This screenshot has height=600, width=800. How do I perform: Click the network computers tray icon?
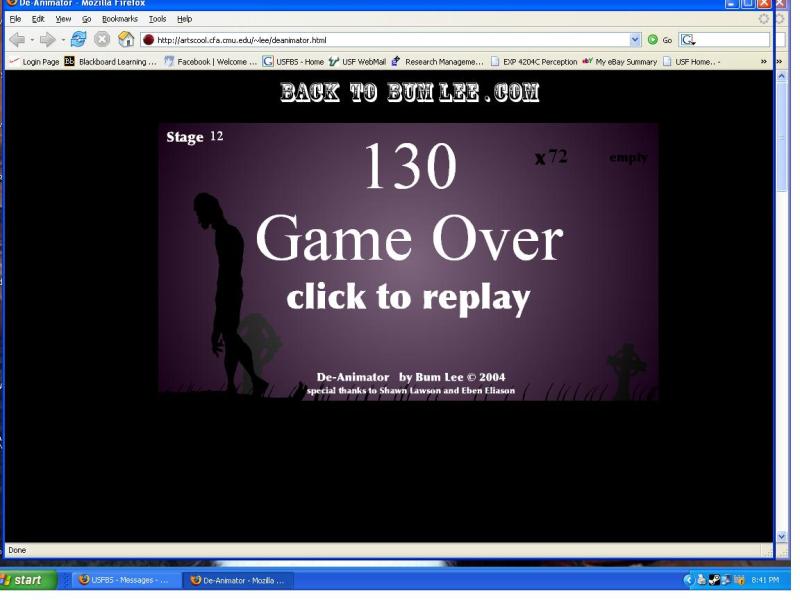click(726, 580)
